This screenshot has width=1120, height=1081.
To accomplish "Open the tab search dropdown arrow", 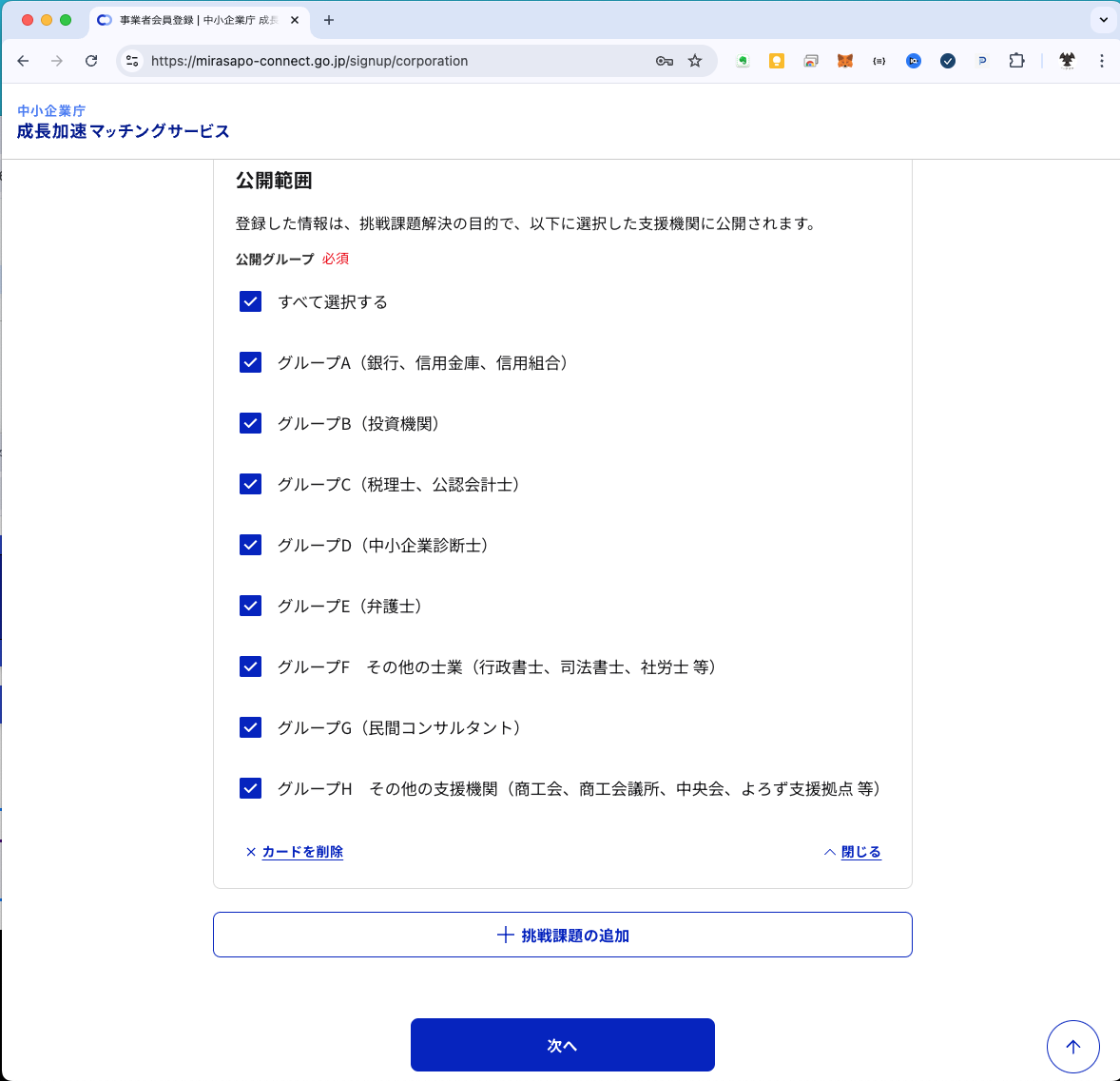I will (x=1103, y=20).
